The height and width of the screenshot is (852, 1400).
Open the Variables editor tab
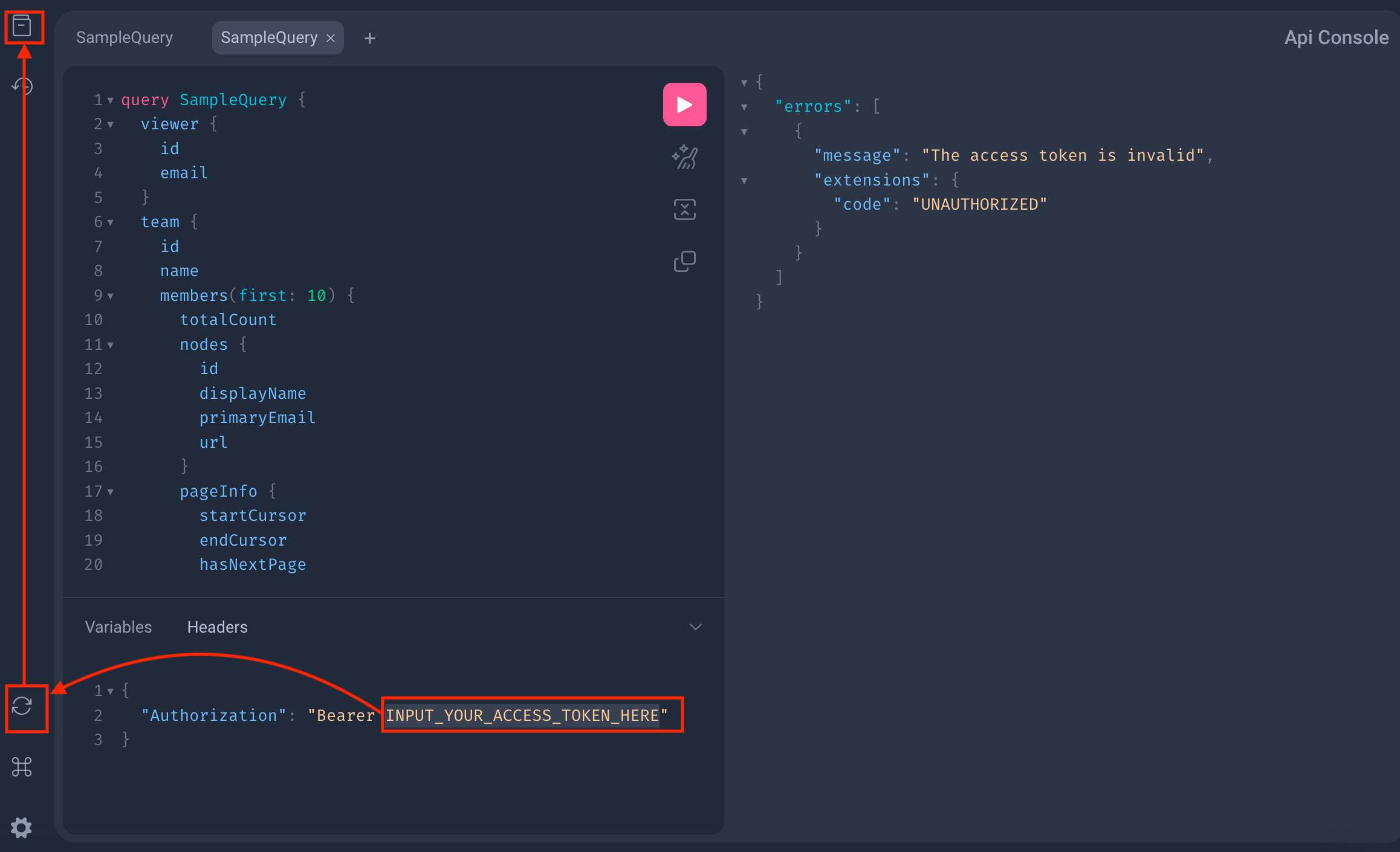[x=118, y=627]
